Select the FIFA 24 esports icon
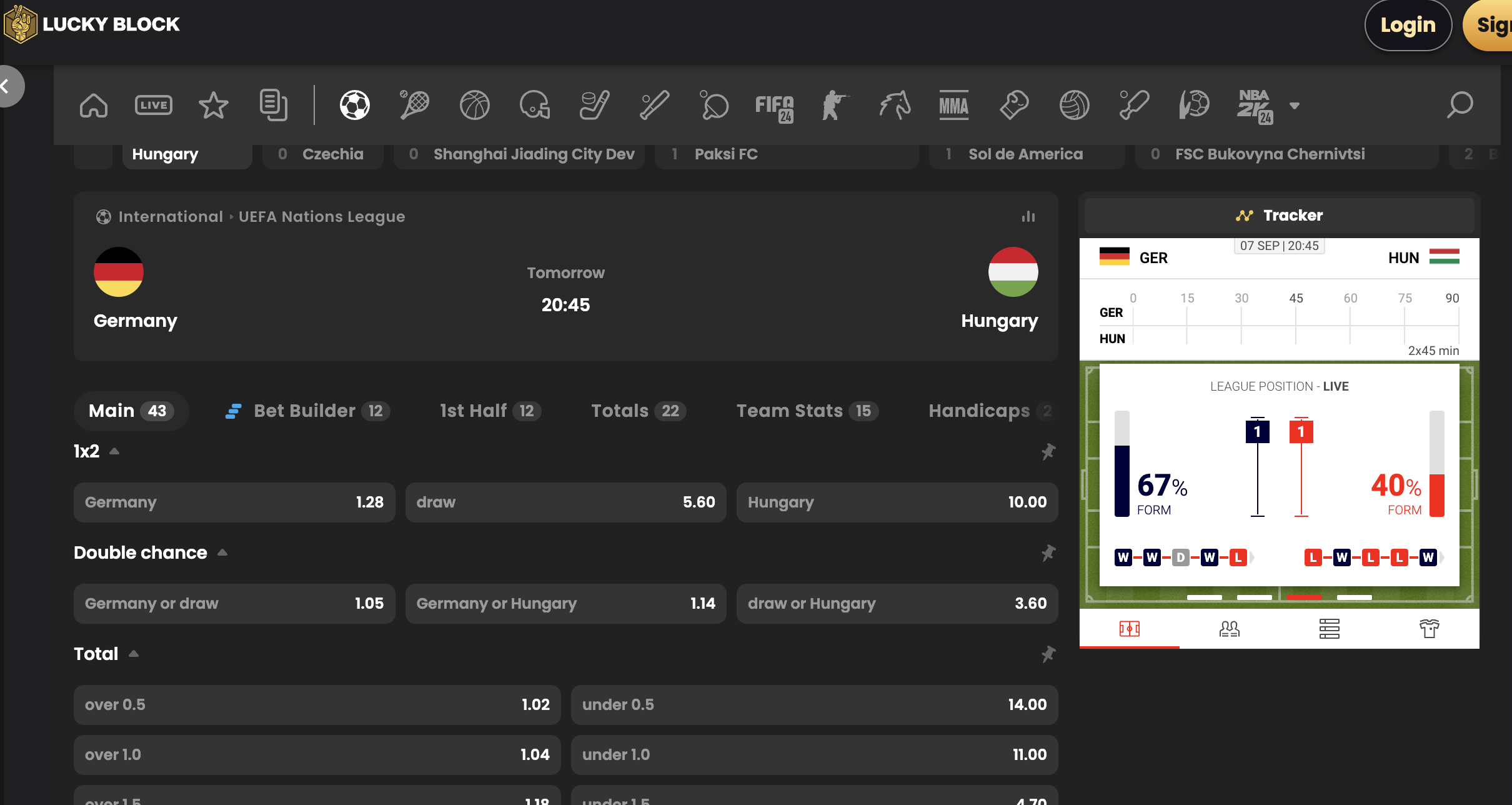1512x805 pixels. pos(775,107)
